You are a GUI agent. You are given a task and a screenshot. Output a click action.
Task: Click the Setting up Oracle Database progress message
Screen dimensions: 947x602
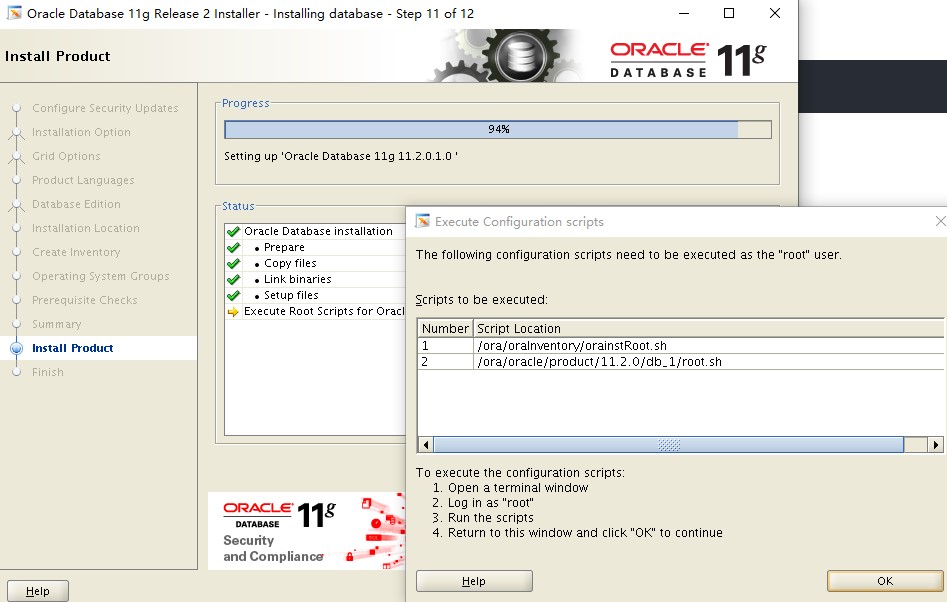pos(341,156)
